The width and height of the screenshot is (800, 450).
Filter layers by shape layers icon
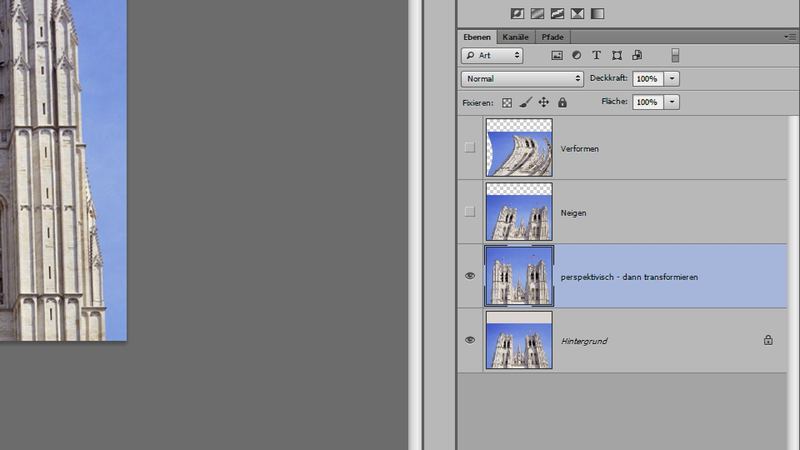tap(617, 55)
